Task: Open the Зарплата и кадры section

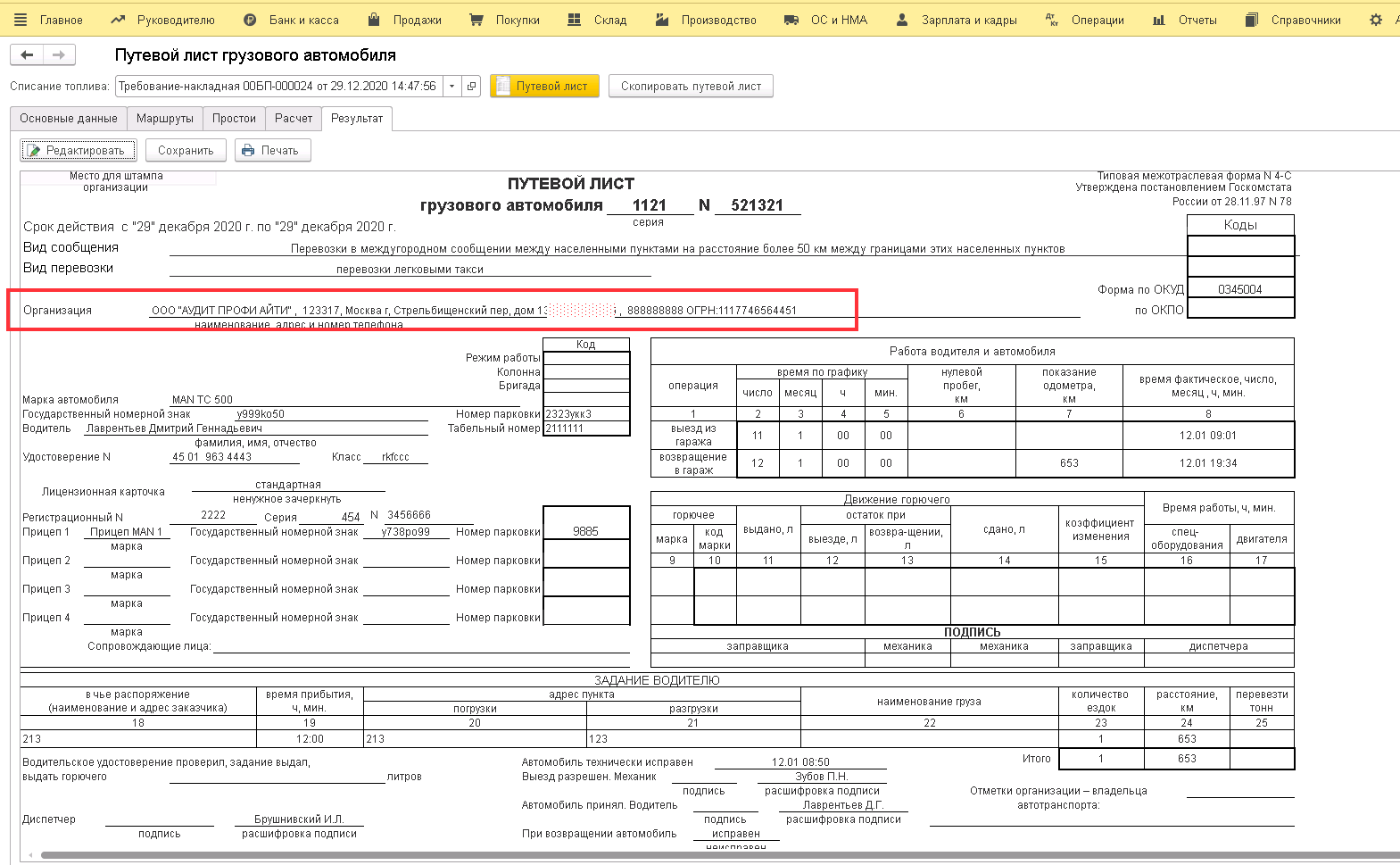Action: pyautogui.click(x=957, y=20)
